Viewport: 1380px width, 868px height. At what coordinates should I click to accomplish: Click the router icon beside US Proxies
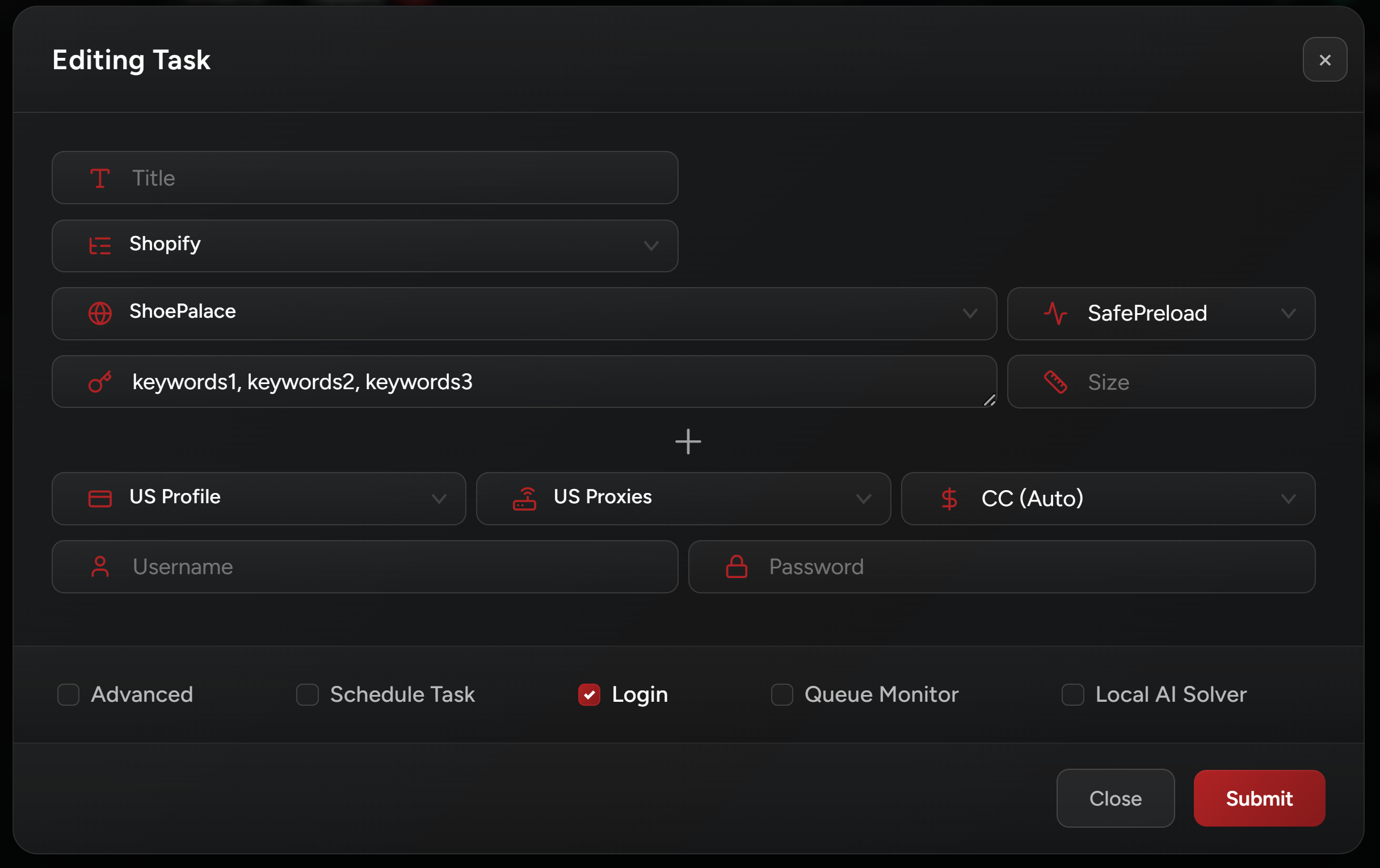coord(524,499)
